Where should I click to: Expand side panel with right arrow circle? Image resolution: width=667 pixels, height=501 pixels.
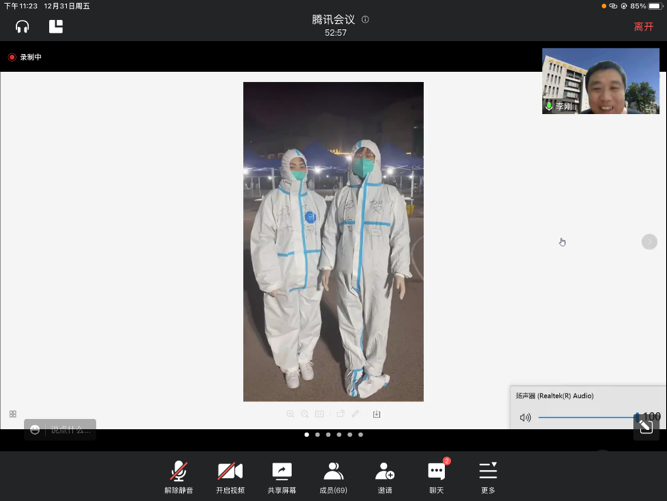649,242
